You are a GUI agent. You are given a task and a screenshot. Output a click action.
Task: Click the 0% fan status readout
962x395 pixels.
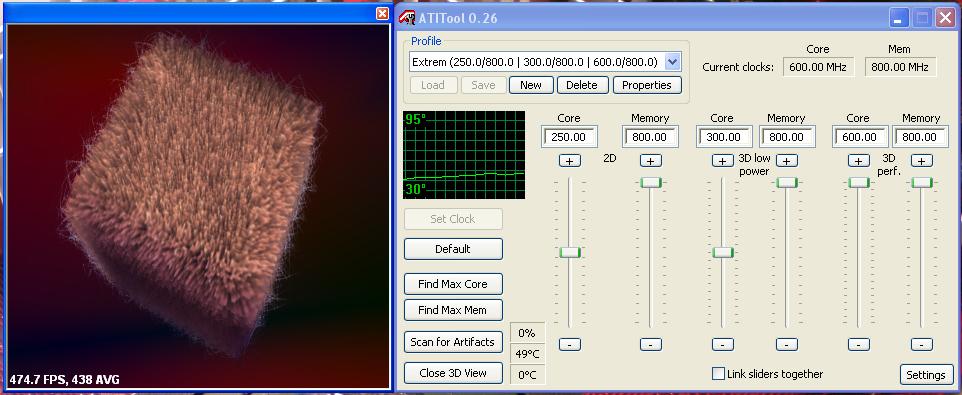point(527,333)
